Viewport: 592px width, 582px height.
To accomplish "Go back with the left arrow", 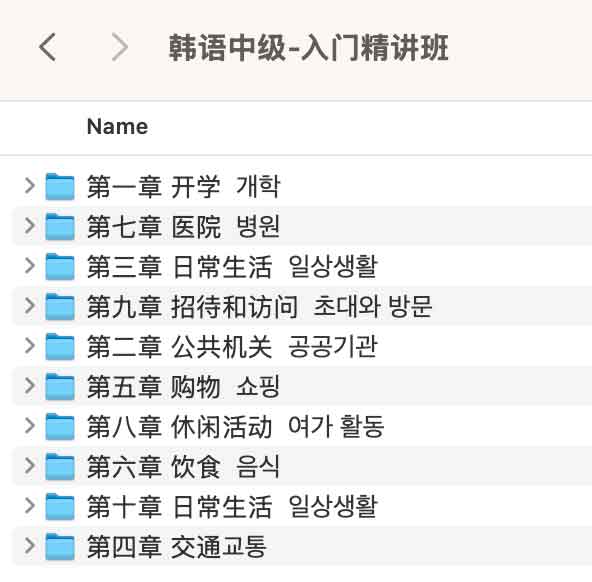I will 48,47.
